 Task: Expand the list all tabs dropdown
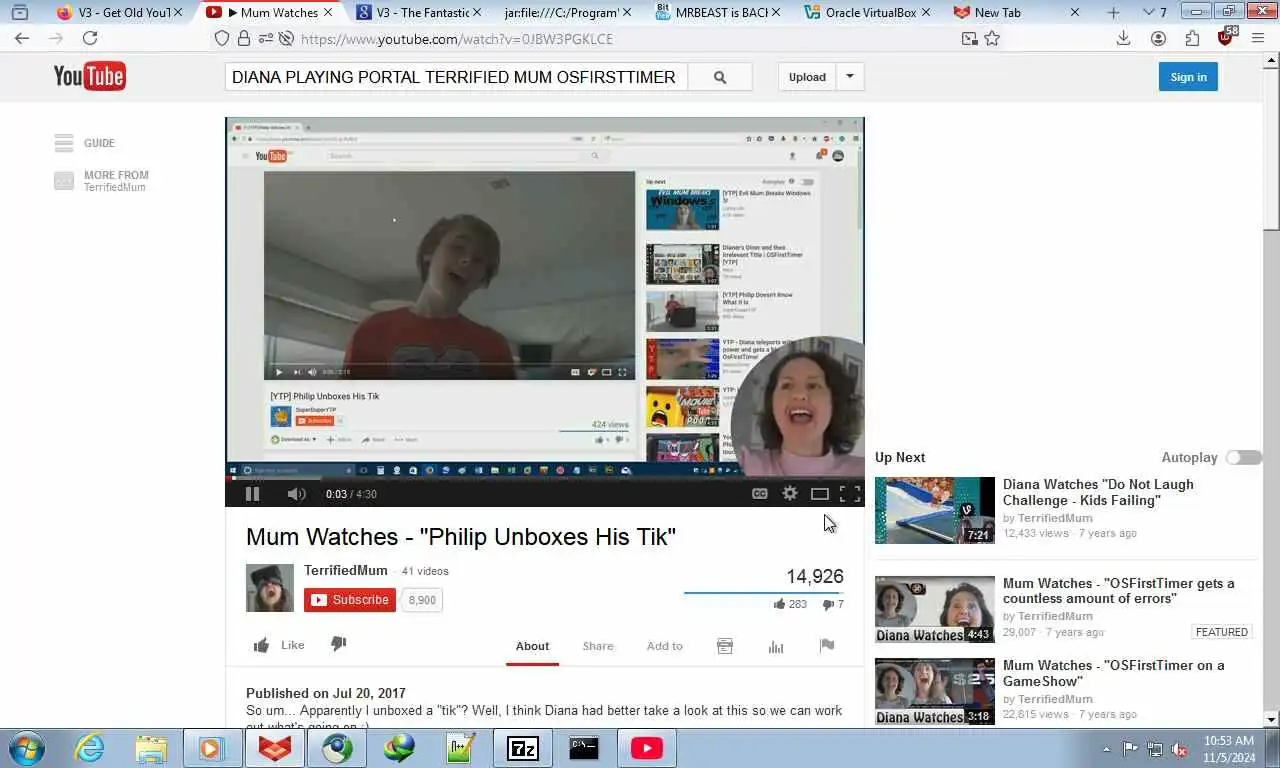1148,12
